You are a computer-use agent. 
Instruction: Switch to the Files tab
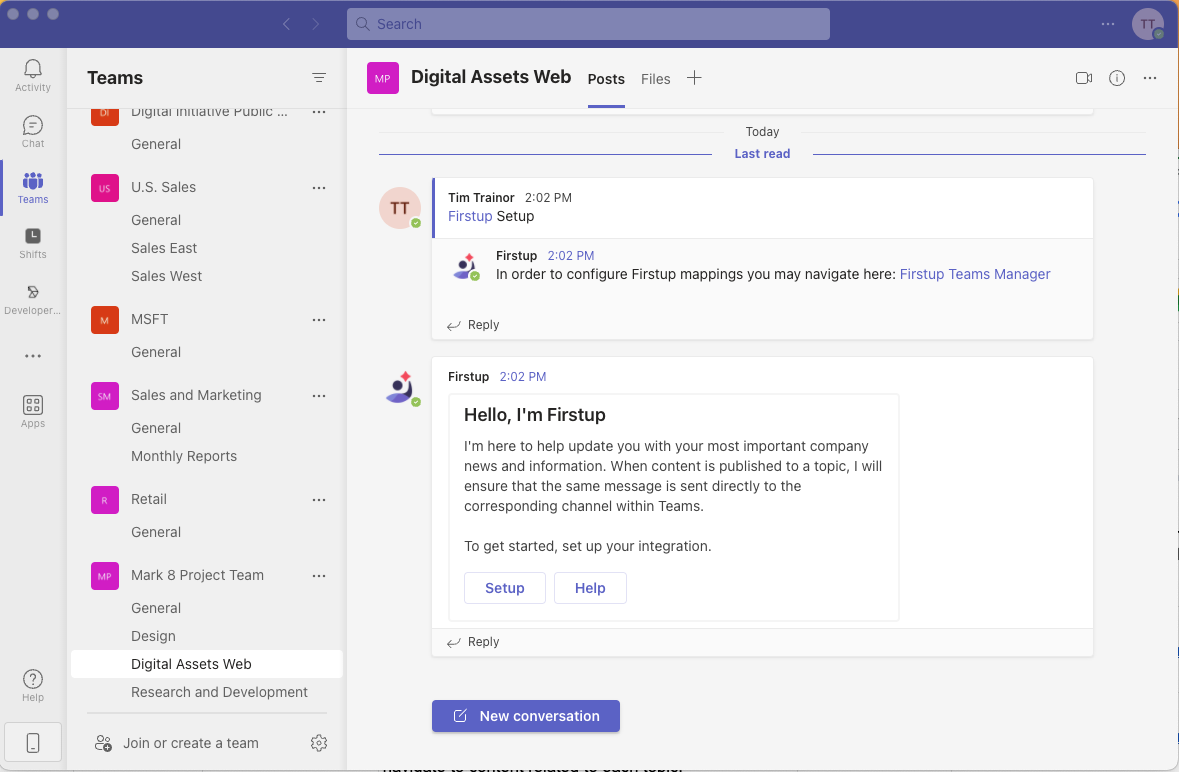pyautogui.click(x=656, y=79)
